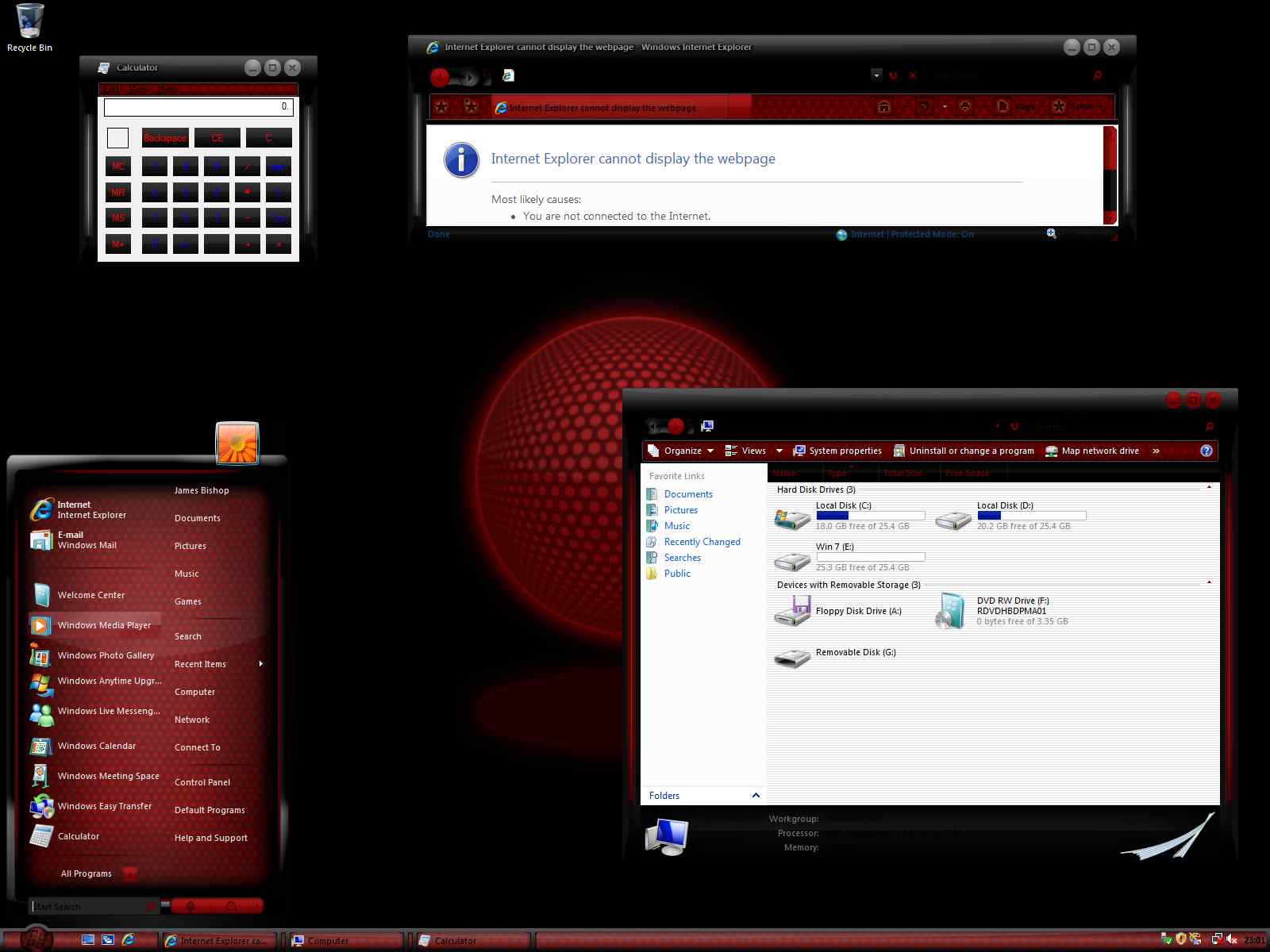
Task: Click the IE page vertical scrollbar
Action: [x=1110, y=175]
